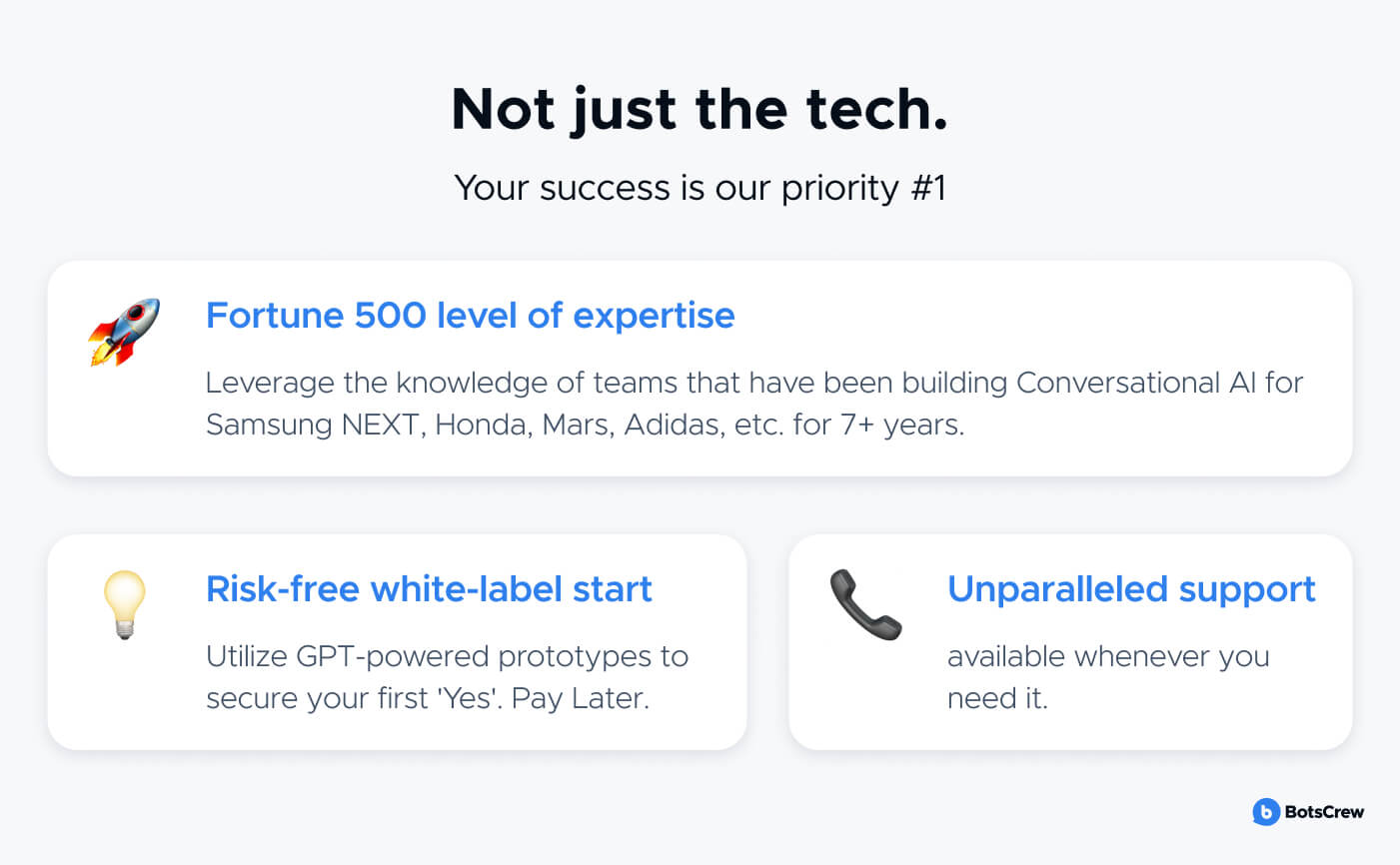The image size is (1400, 865).
Task: Click the BotsCrew brand name text
Action: pyautogui.click(x=1324, y=812)
